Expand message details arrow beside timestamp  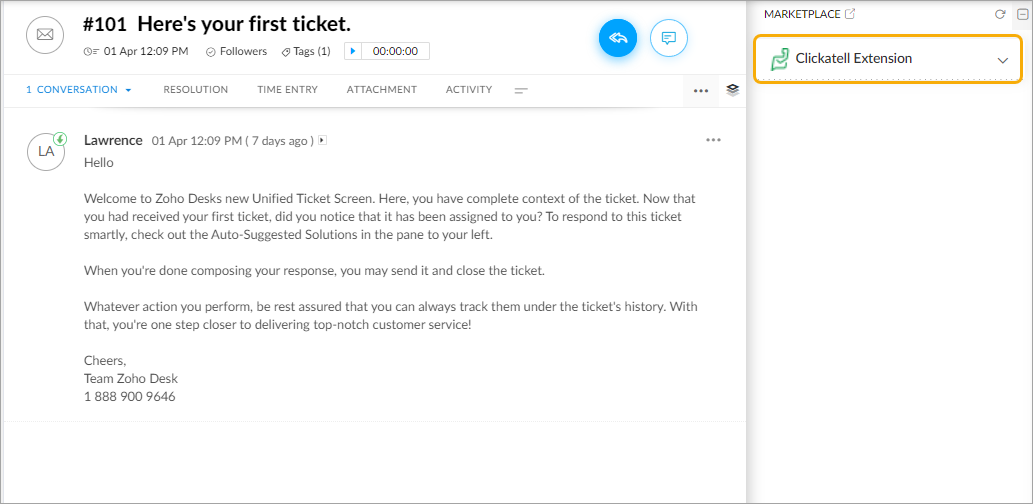[x=322, y=140]
